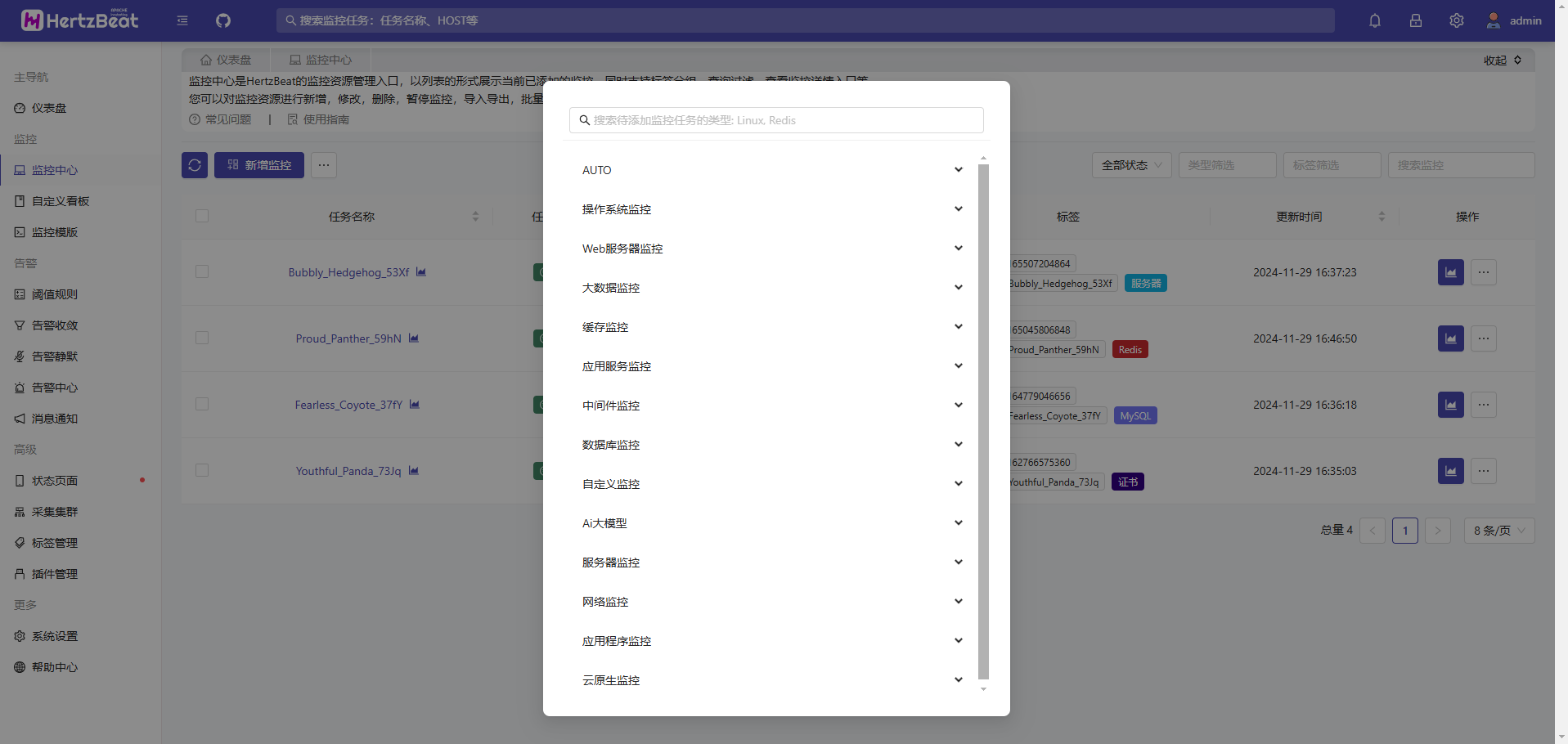Open the Proud_Panther_59hN monitor link

pos(347,338)
